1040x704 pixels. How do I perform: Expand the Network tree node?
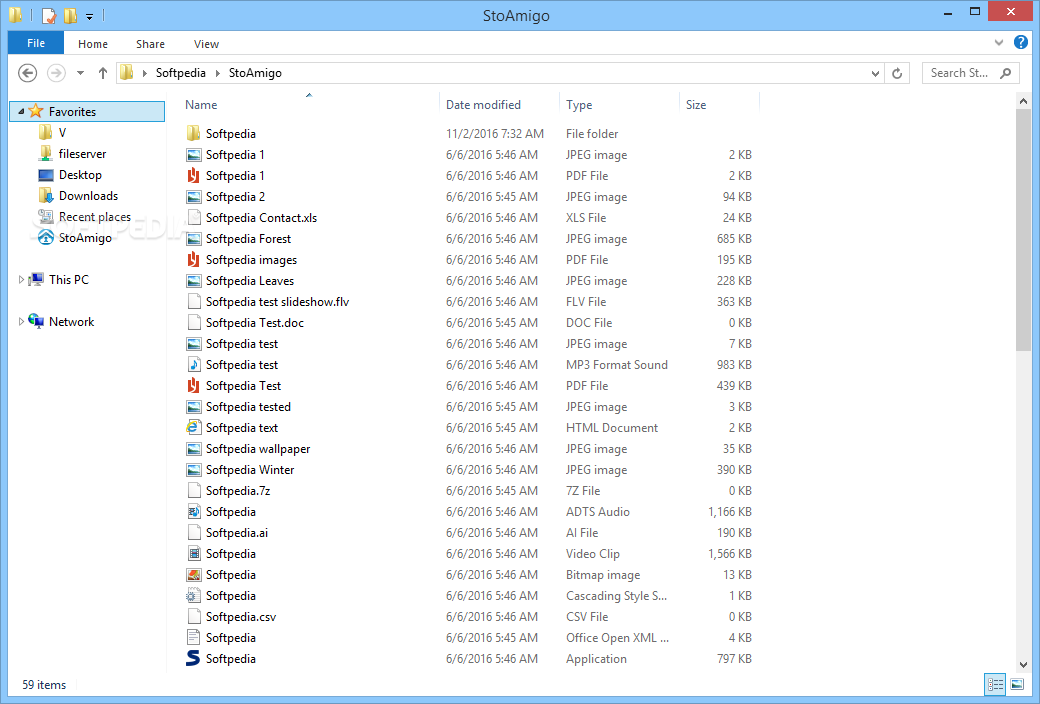21,322
